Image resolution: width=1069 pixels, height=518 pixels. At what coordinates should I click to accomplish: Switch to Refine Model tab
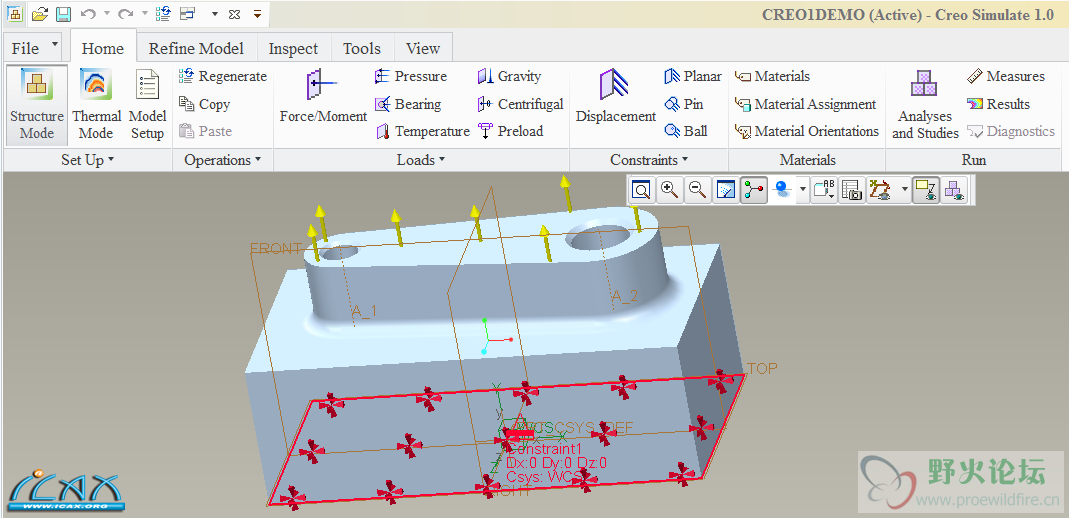[x=196, y=48]
